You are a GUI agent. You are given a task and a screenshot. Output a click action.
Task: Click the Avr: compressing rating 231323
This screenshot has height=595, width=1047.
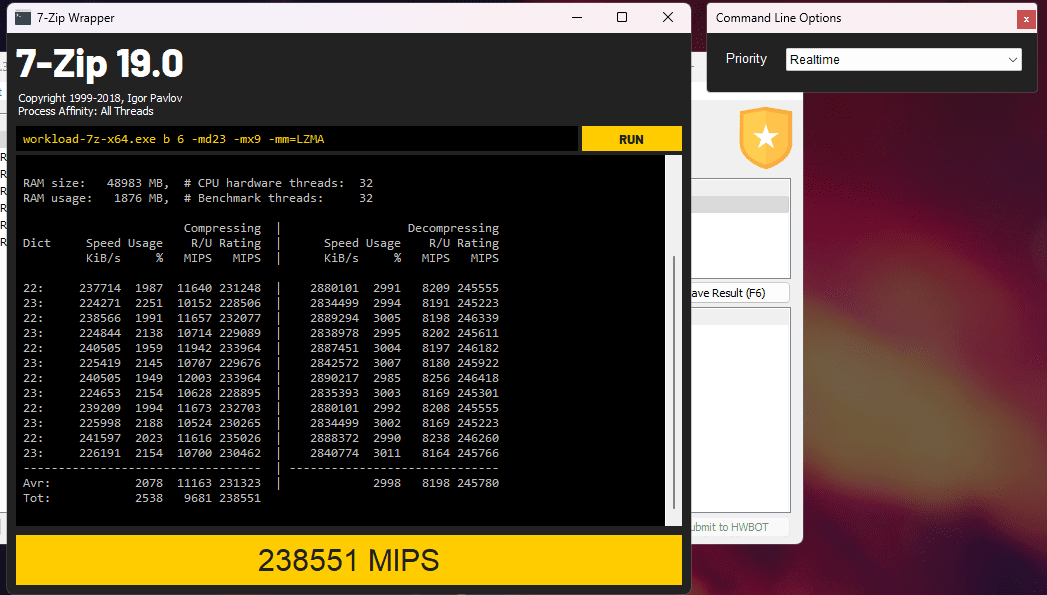click(x=240, y=483)
